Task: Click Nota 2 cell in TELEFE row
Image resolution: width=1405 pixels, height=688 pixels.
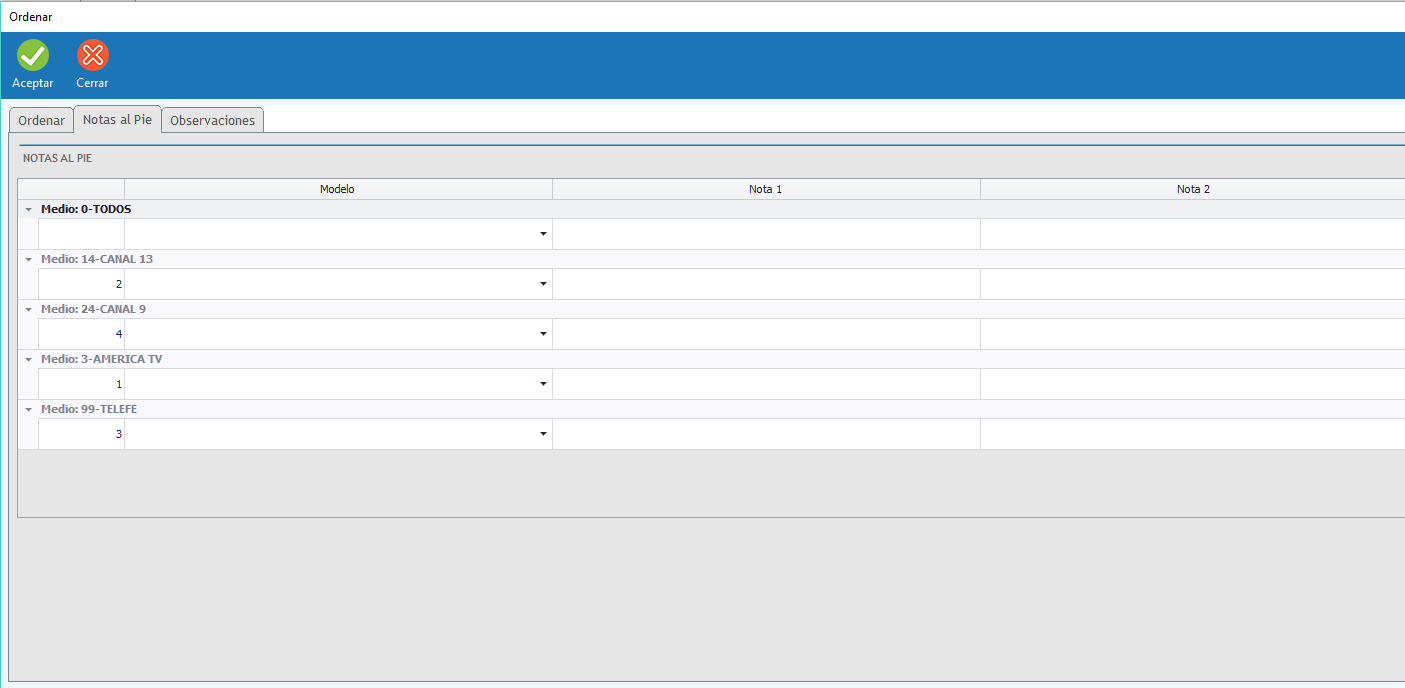Action: pyautogui.click(x=1192, y=434)
